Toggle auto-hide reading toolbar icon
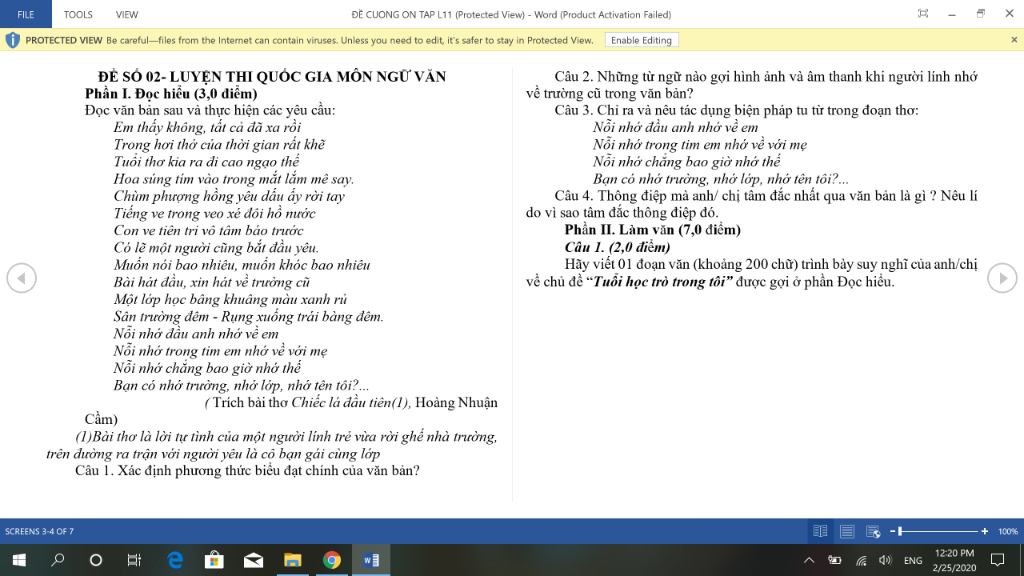Viewport: 1024px width, 576px height. 923,14
